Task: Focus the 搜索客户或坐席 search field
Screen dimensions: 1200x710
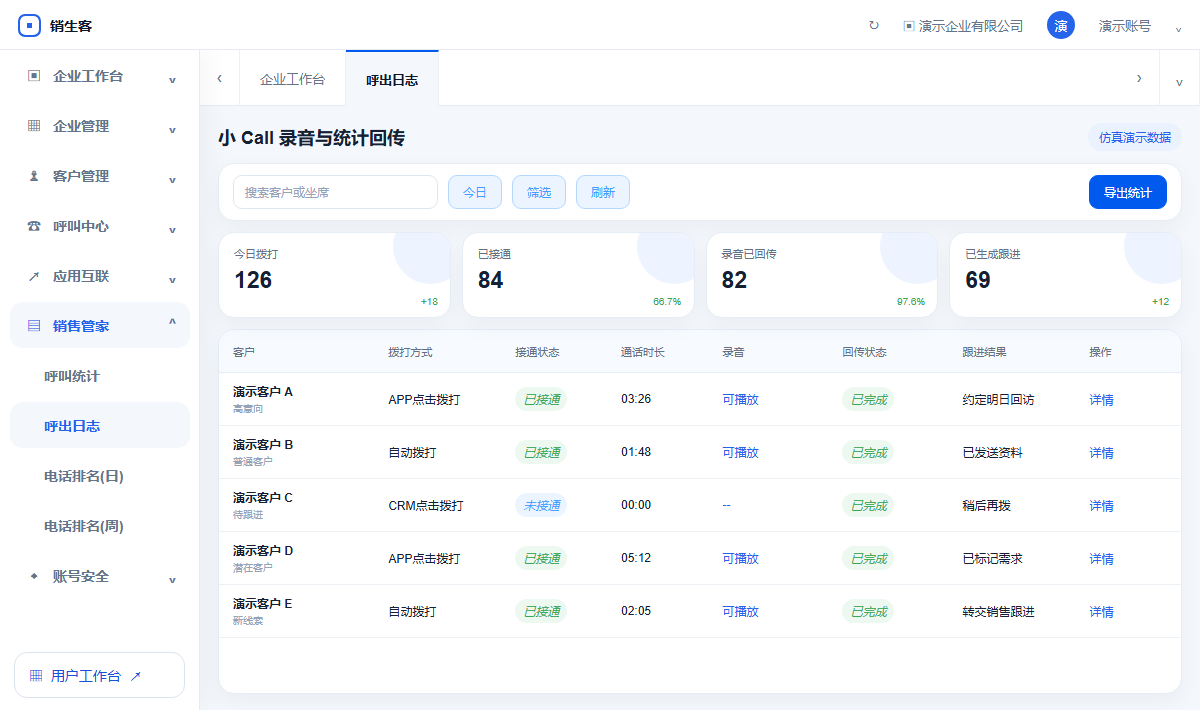Action: pyautogui.click(x=335, y=192)
